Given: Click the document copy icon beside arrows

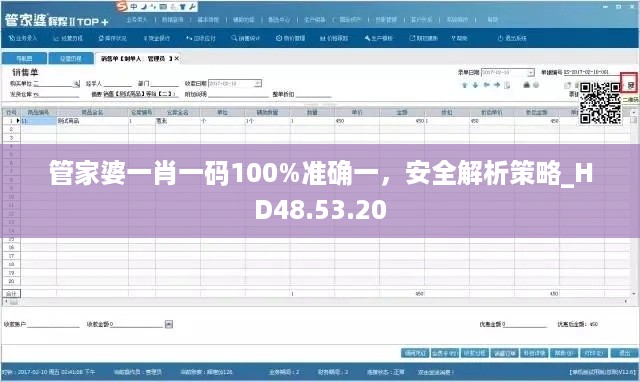Looking at the screenshot, I should click(x=507, y=85).
